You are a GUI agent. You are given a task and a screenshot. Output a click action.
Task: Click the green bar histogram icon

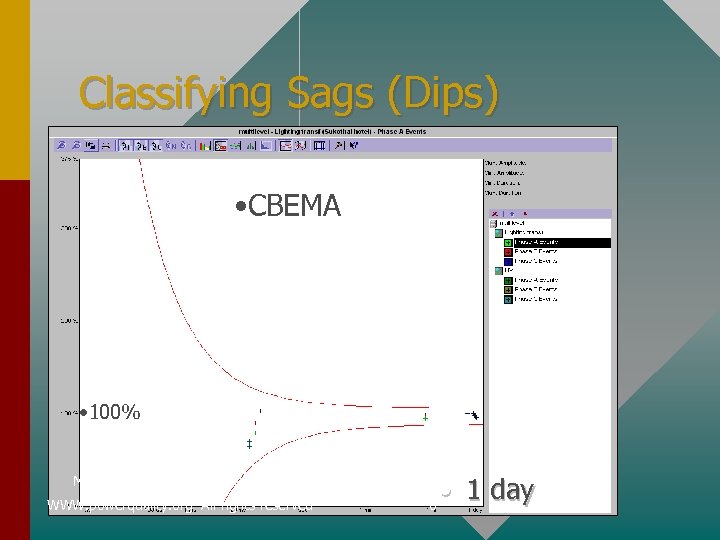click(251, 146)
